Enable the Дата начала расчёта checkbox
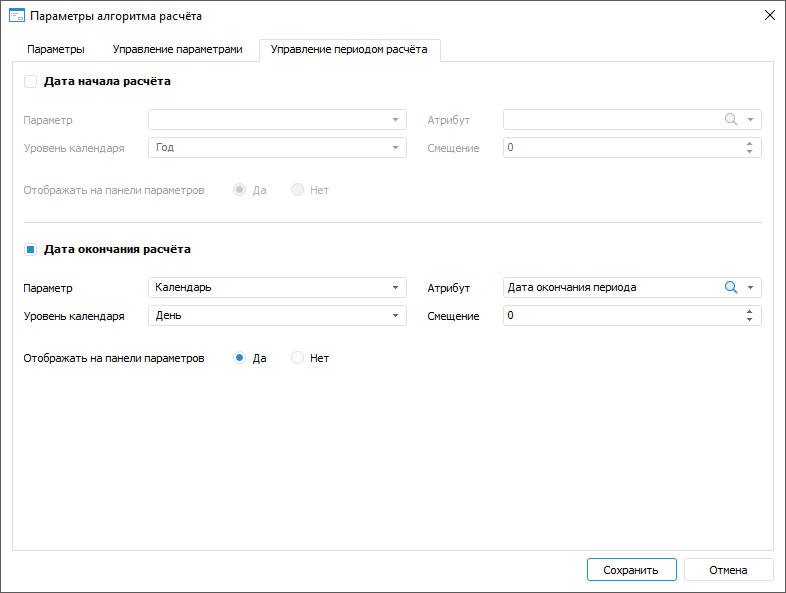This screenshot has height=593, width=786. click(x=30, y=81)
